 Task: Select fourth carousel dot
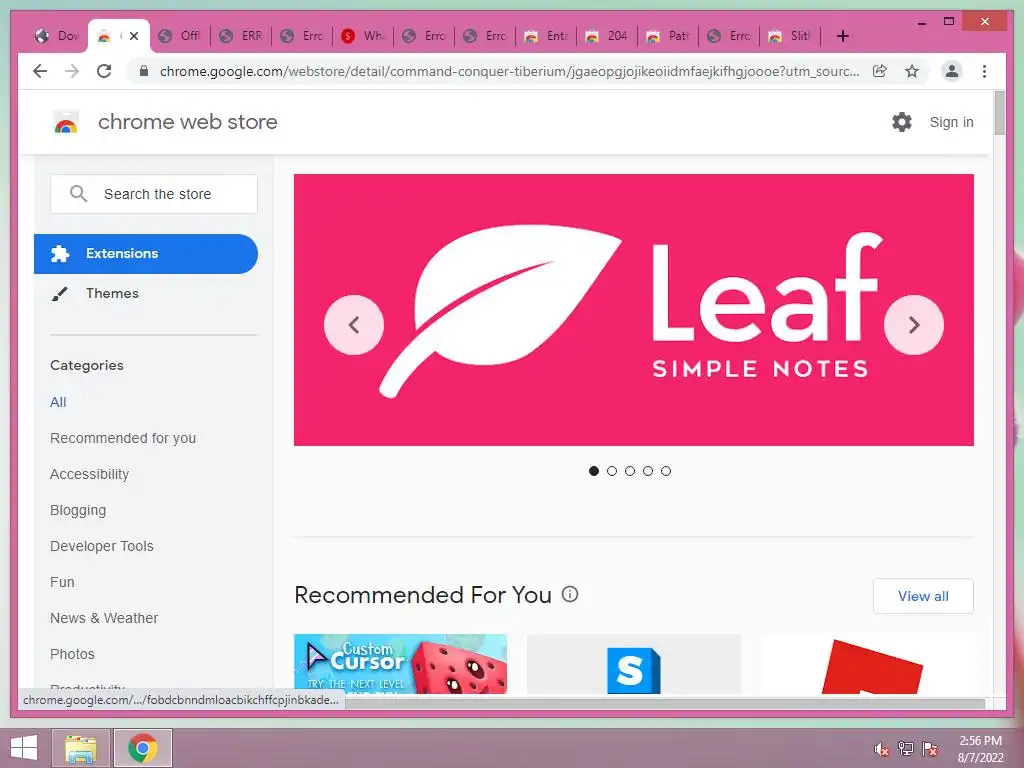tap(648, 471)
